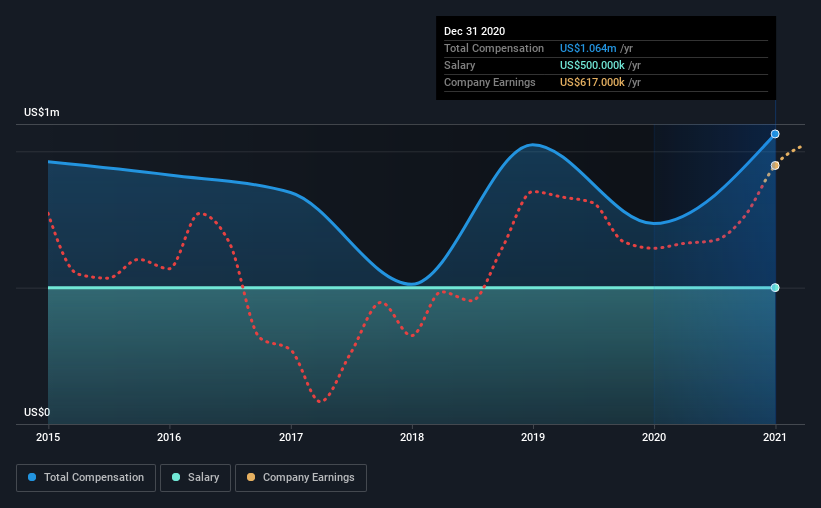This screenshot has width=821, height=508.
Task: Click the US$617.000k company earnings value
Action: 592,82
